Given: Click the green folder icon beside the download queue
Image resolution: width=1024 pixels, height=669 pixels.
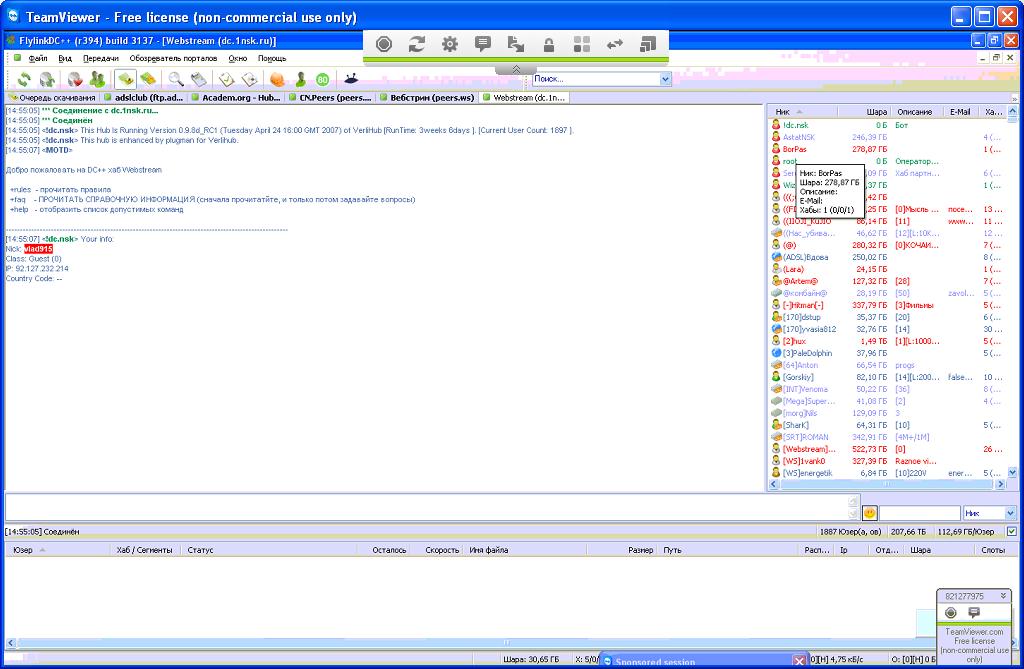Looking at the screenshot, I should tap(148, 80).
